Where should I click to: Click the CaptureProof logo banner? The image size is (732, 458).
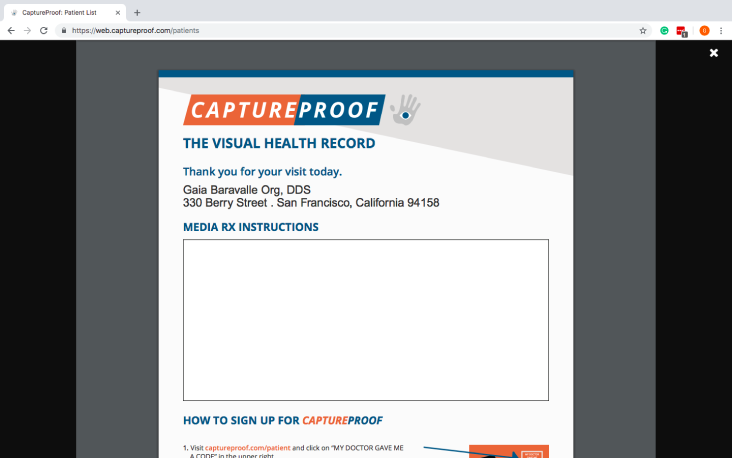(x=284, y=110)
